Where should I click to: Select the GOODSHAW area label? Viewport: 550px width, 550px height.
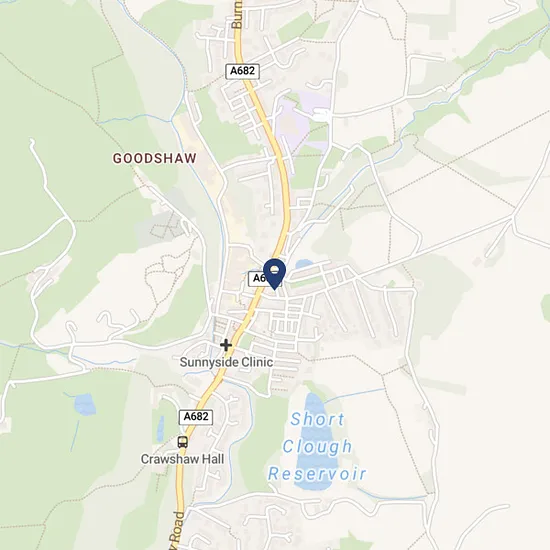154,158
